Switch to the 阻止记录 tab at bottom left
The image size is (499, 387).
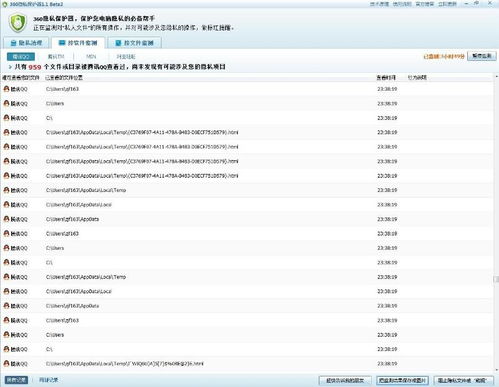coord(49,380)
